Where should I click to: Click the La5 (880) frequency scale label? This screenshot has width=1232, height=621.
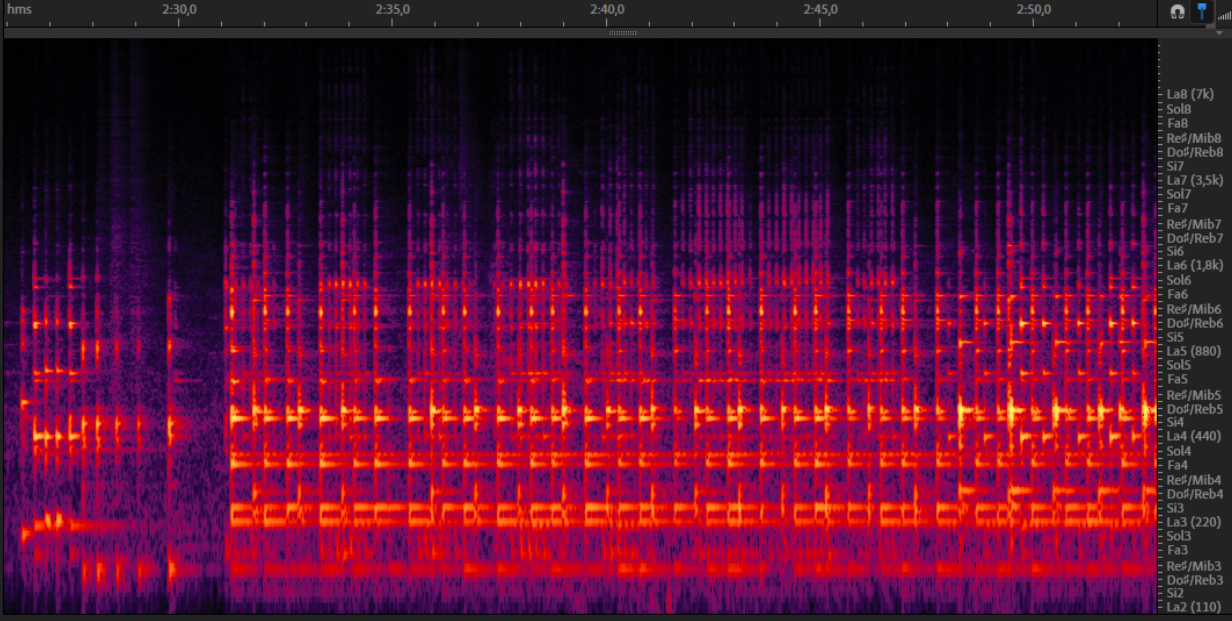(1190, 351)
